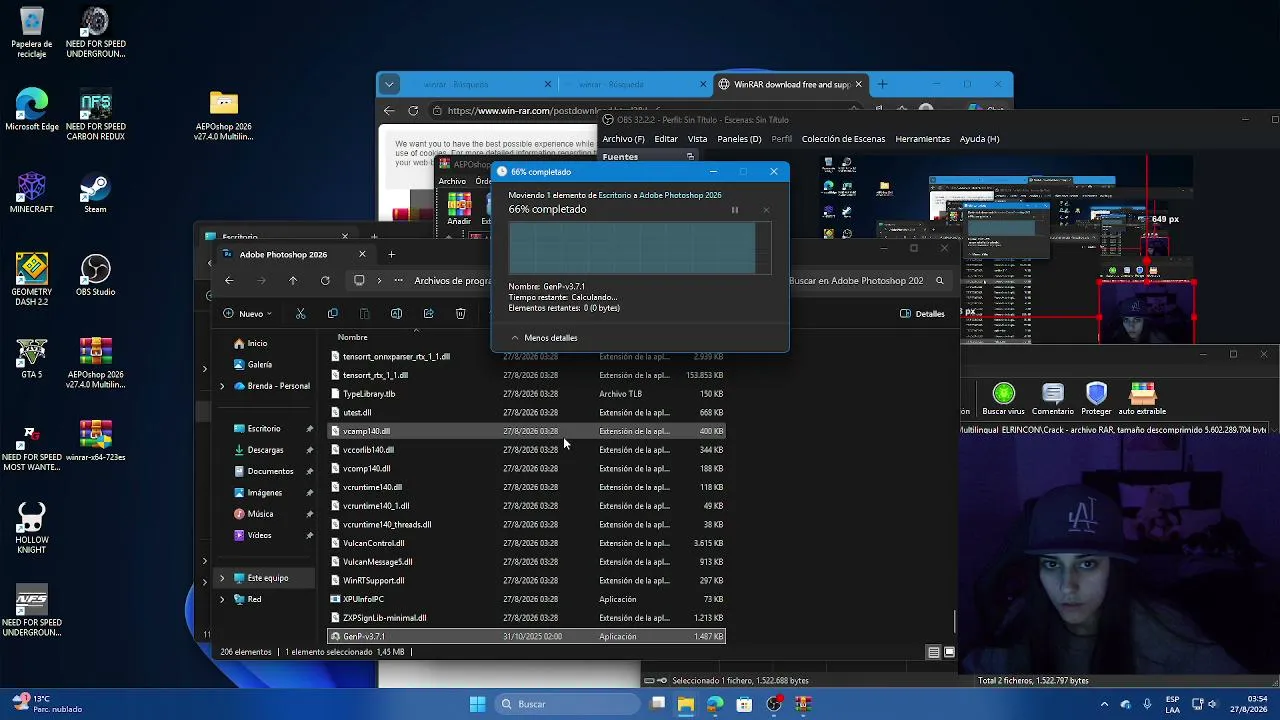Refresh the Adobe Photoshop 2026 folder view
The width and height of the screenshot is (1280, 720).
[x=325, y=281]
